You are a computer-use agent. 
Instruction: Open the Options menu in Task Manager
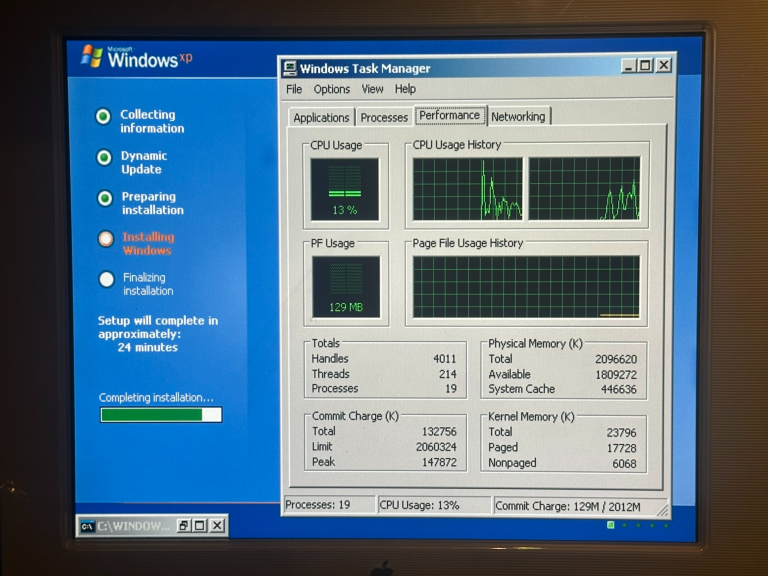pyautogui.click(x=332, y=89)
